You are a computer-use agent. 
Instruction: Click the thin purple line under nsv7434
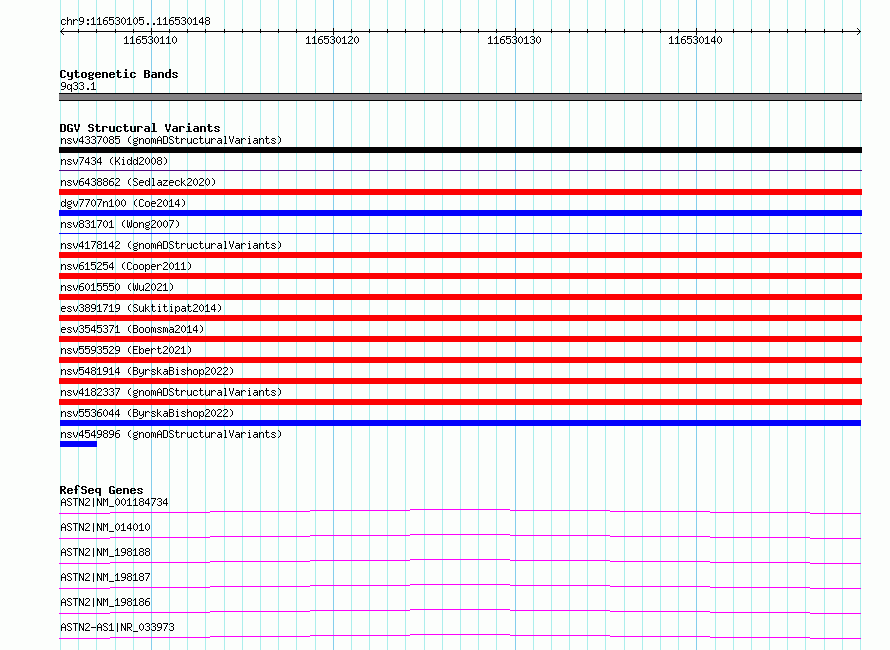460,170
